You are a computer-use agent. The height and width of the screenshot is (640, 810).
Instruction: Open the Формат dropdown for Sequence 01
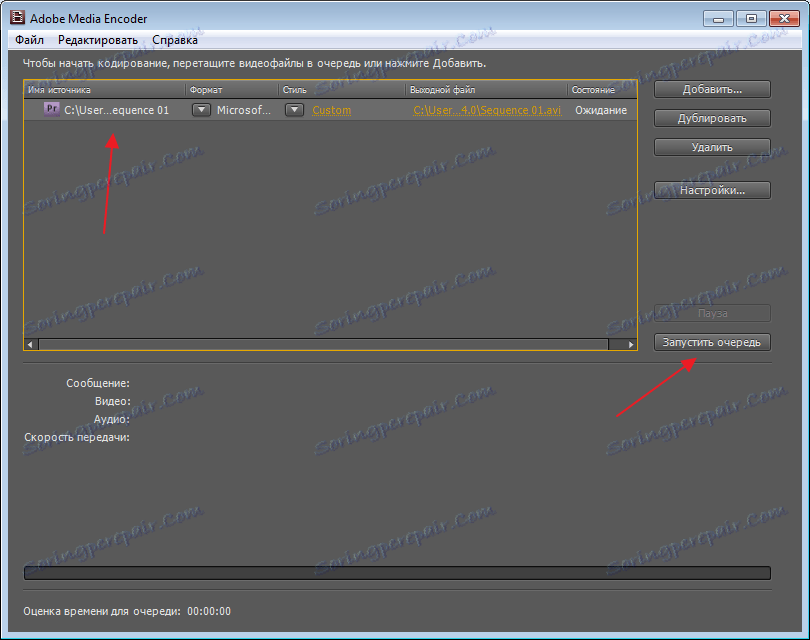tap(201, 110)
